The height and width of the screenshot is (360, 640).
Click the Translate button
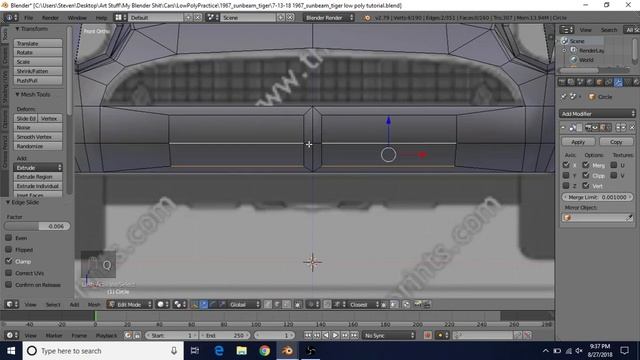[38, 43]
